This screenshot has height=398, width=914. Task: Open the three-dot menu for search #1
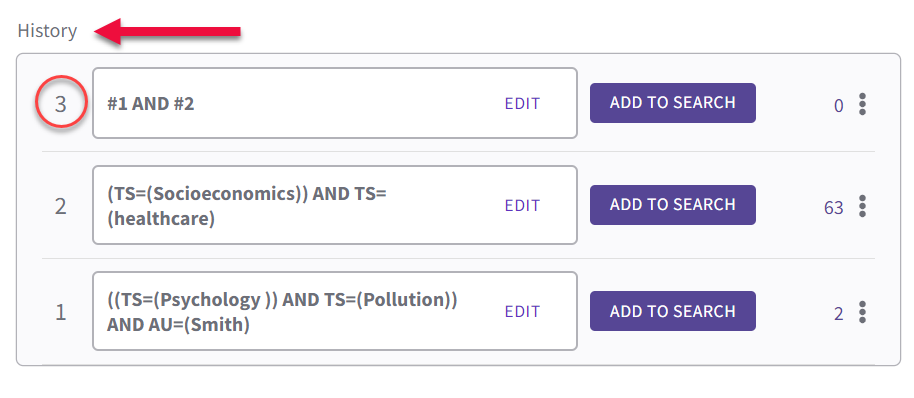tap(862, 312)
